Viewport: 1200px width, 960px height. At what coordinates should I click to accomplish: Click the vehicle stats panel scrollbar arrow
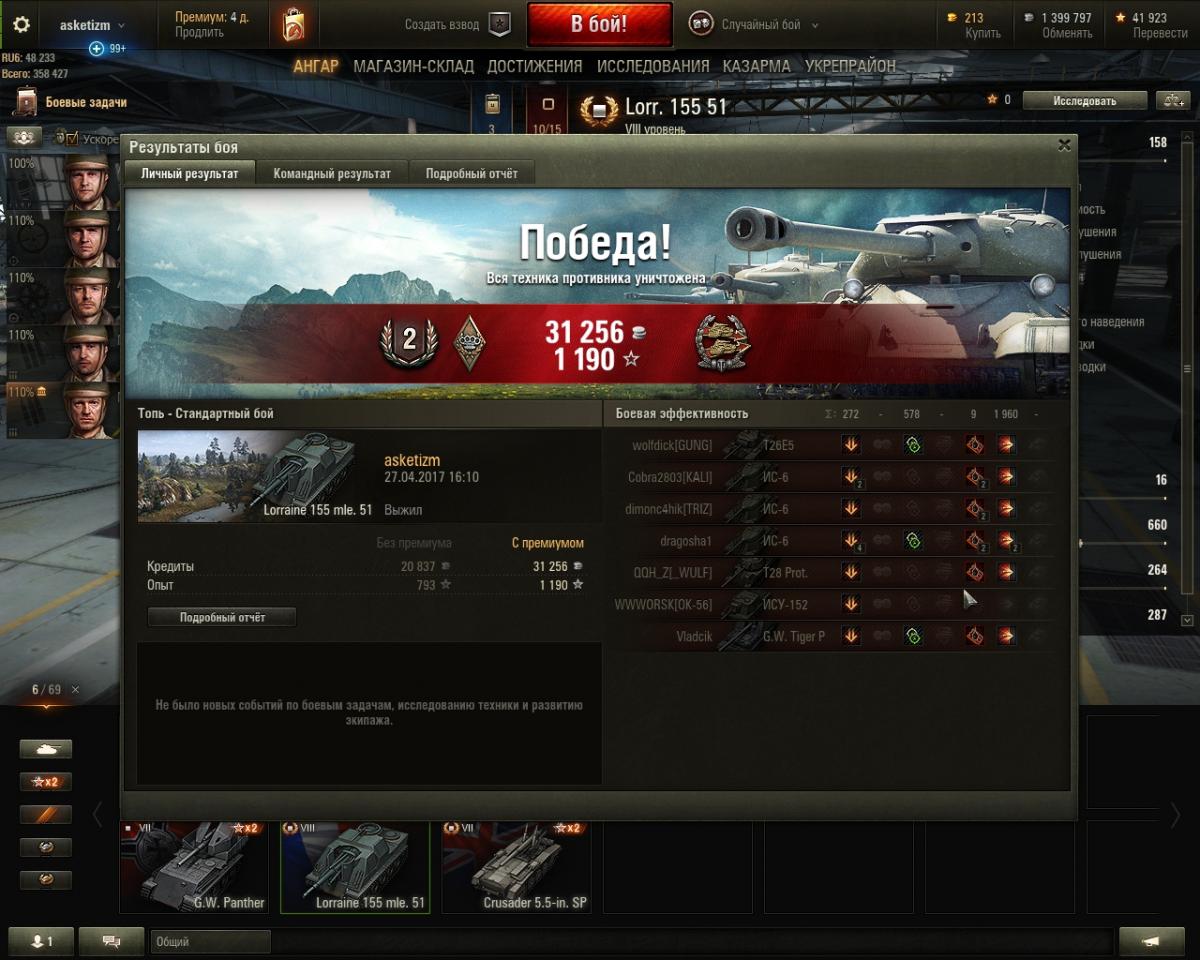[x=1187, y=620]
